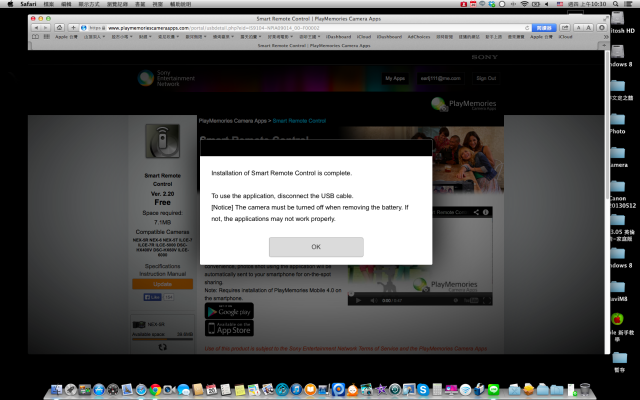
Task: Click the orange Update button
Action: pos(162,284)
